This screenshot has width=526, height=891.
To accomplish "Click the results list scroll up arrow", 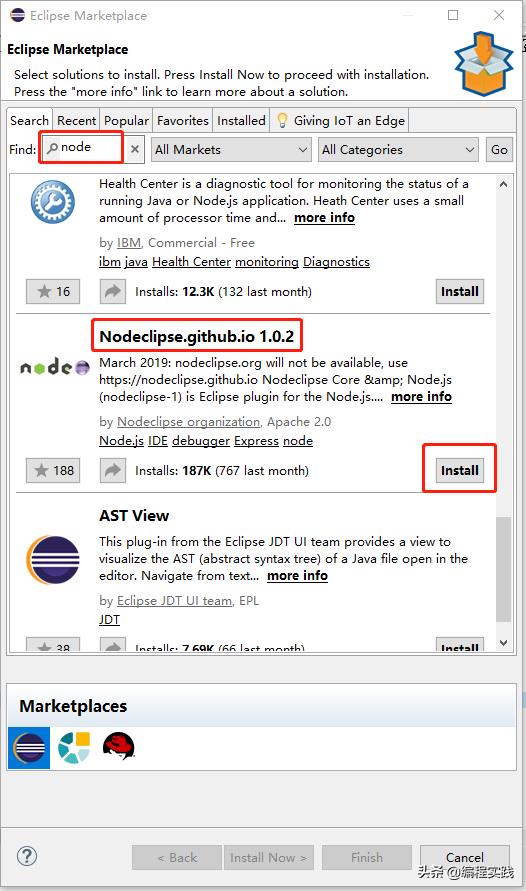I will [x=503, y=184].
